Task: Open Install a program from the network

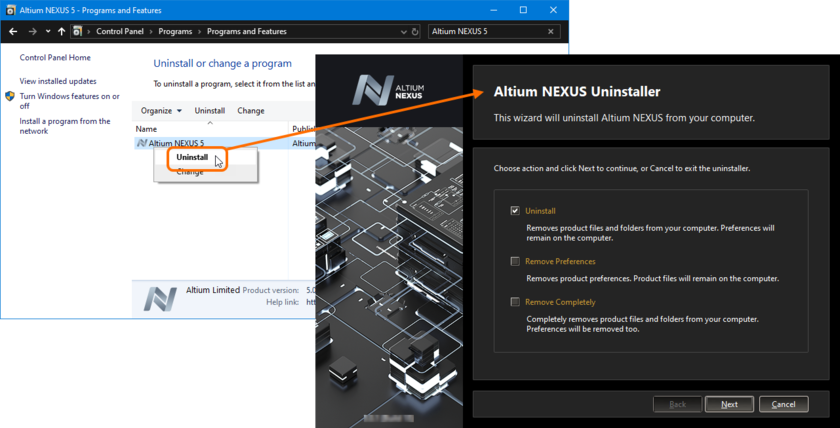Action: (x=65, y=126)
